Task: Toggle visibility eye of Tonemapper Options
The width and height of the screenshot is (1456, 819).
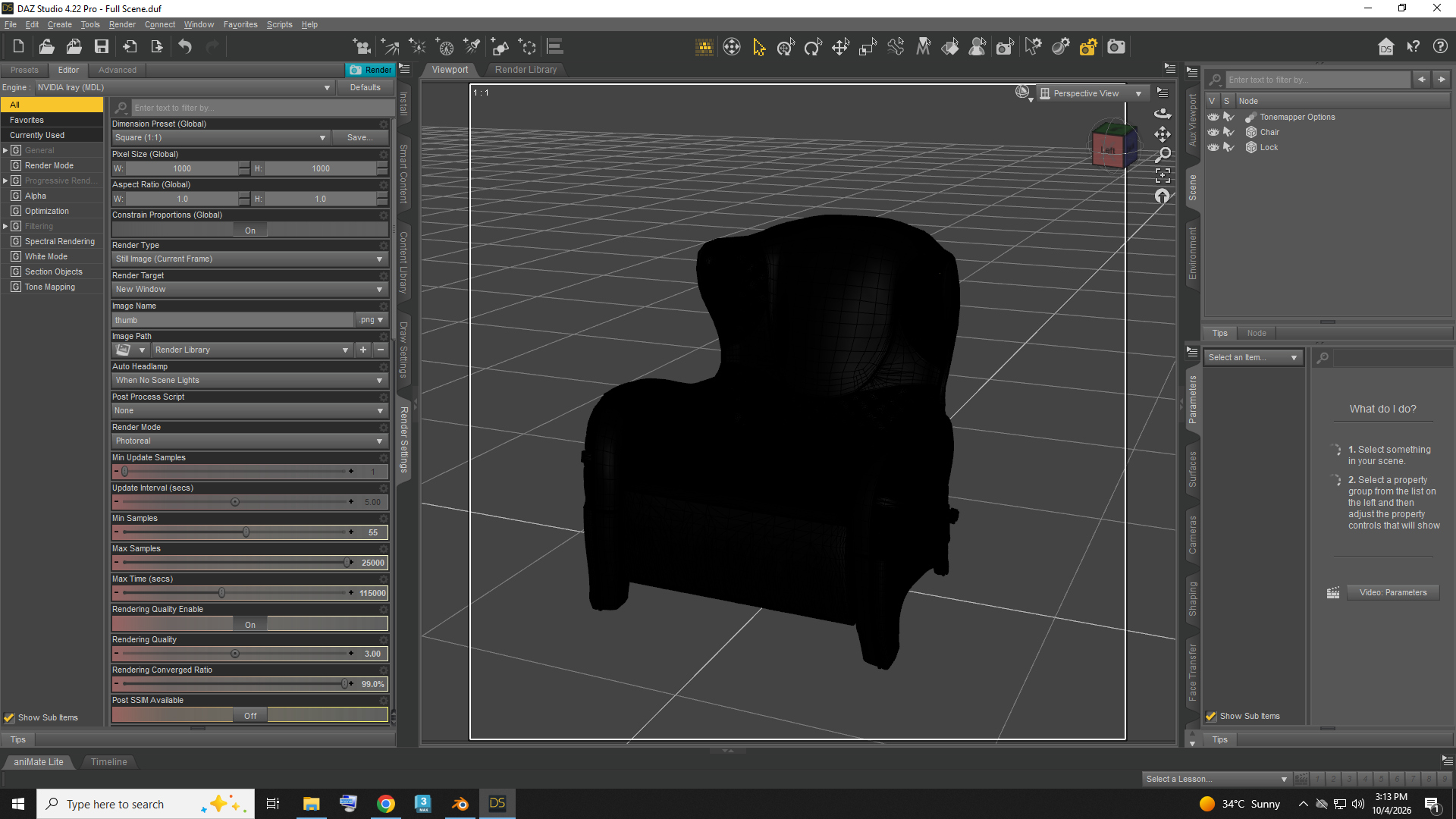Action: [x=1213, y=117]
